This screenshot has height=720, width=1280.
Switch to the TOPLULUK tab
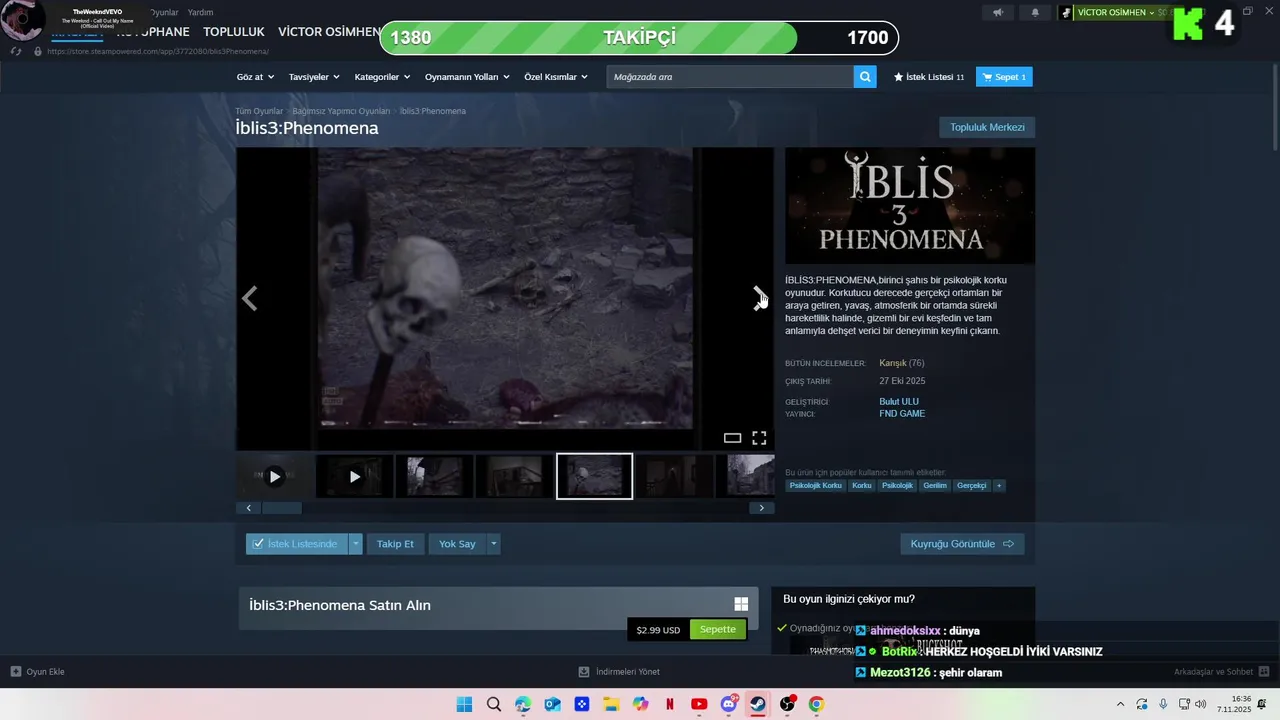click(x=234, y=32)
